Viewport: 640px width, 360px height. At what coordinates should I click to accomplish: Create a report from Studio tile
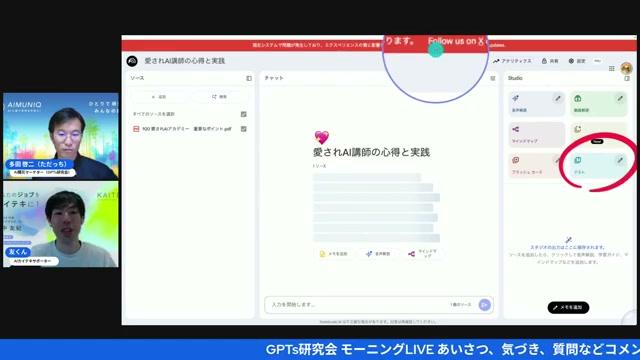[599, 134]
